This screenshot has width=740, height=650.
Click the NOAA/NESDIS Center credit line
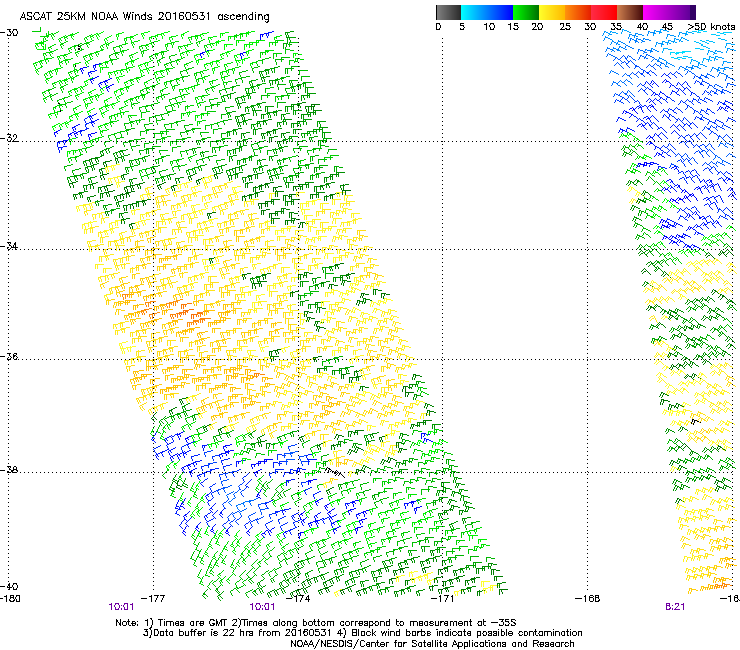pyautogui.click(x=432, y=644)
